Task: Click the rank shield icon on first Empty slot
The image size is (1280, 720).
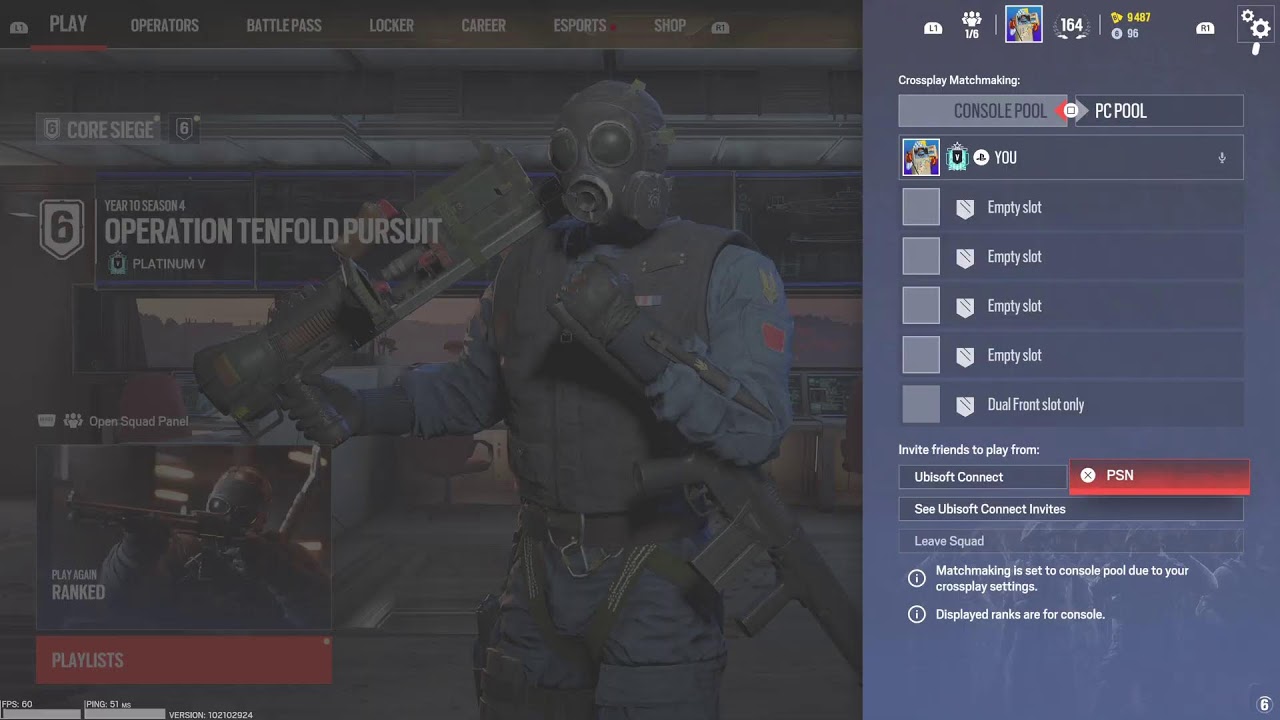Action: [x=965, y=207]
